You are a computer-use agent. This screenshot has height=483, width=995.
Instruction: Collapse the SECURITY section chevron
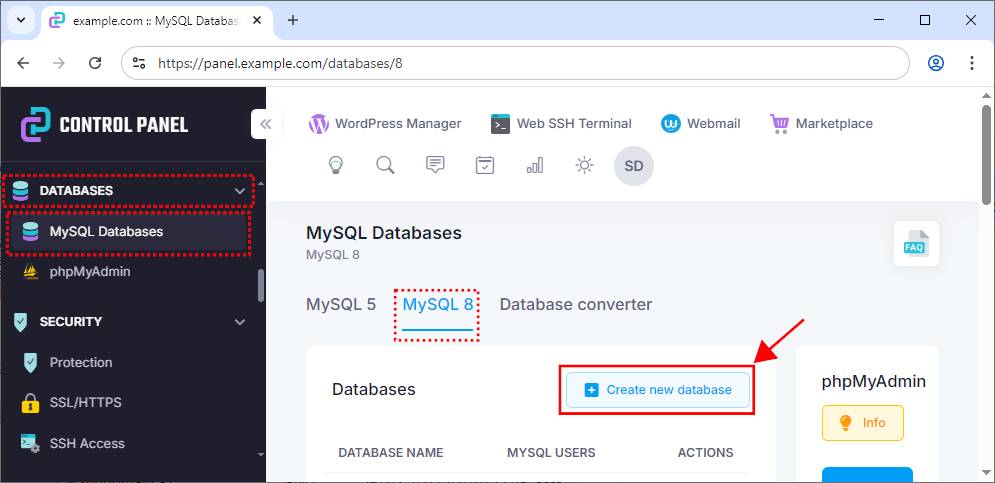tap(240, 322)
